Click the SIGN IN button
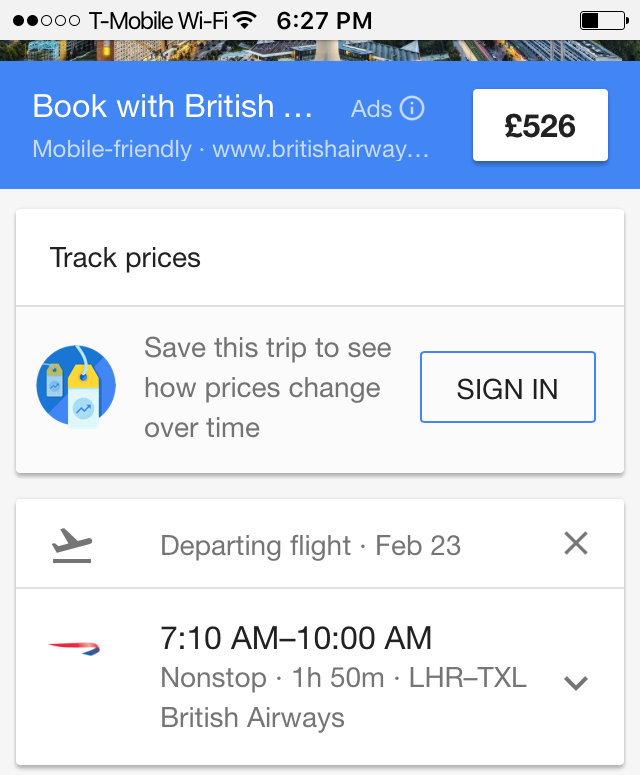640x775 pixels. 507,387
